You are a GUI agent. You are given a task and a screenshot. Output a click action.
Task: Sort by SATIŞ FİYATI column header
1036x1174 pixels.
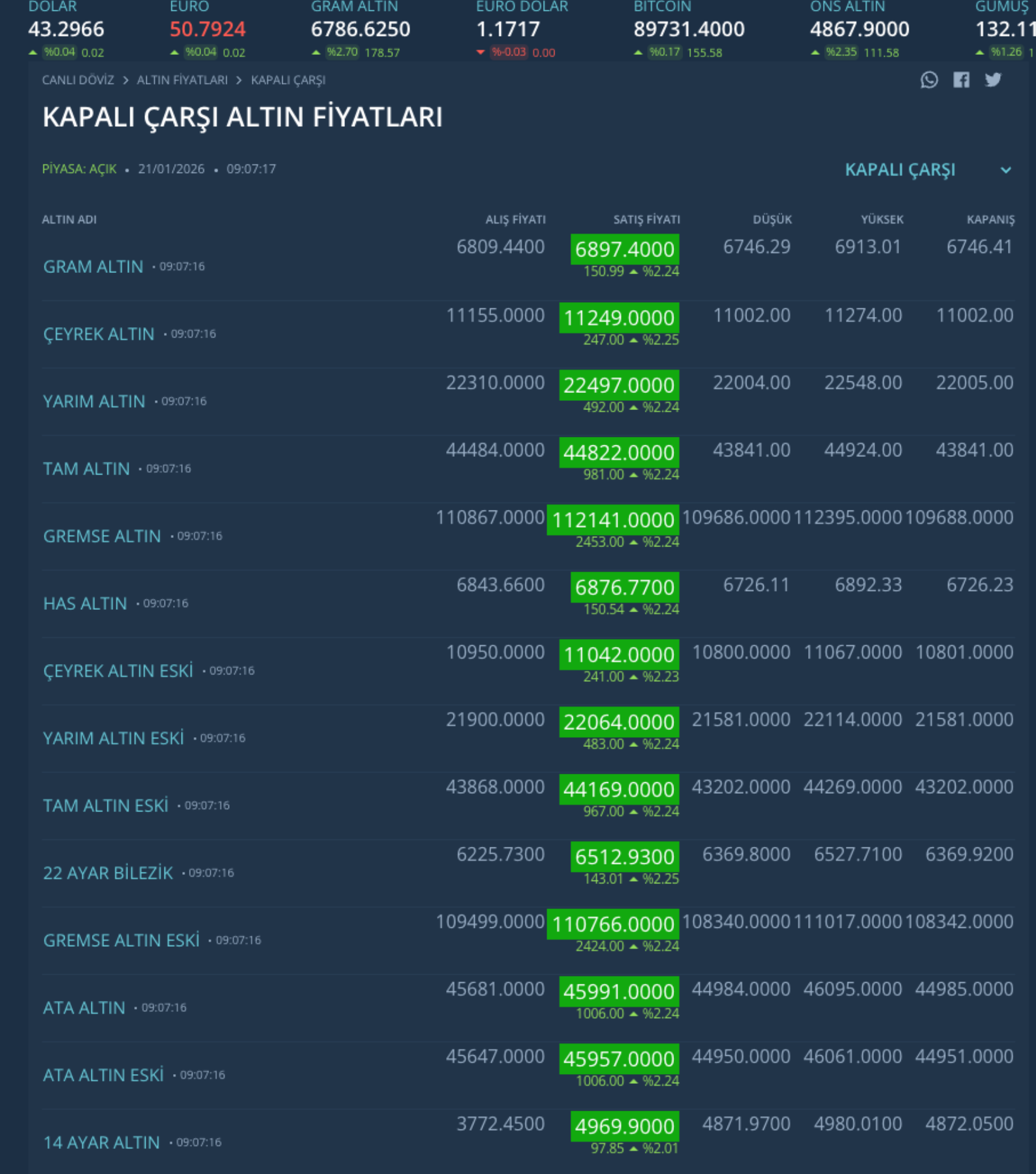point(646,220)
